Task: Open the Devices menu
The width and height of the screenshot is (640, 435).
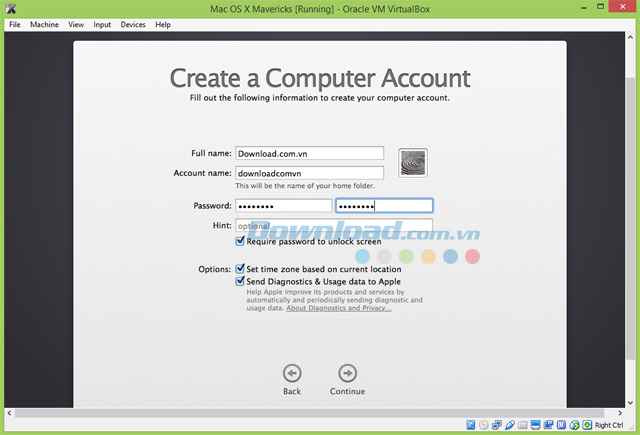Action: pyautogui.click(x=133, y=24)
